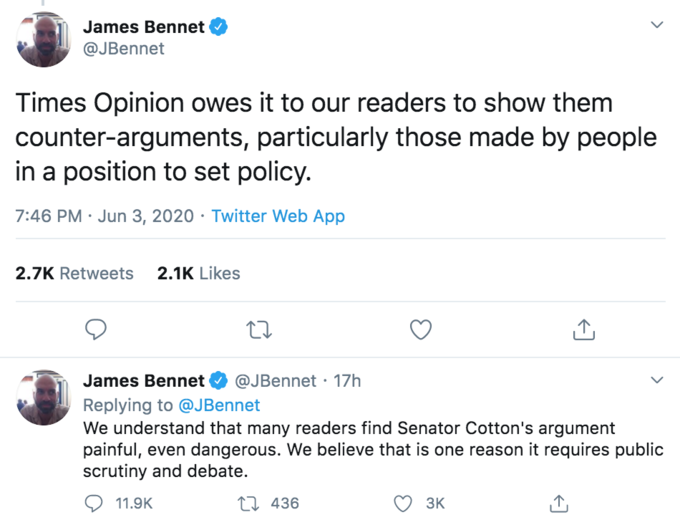
Task: Open James Bennet's avatar on main tweet
Action: point(44,38)
